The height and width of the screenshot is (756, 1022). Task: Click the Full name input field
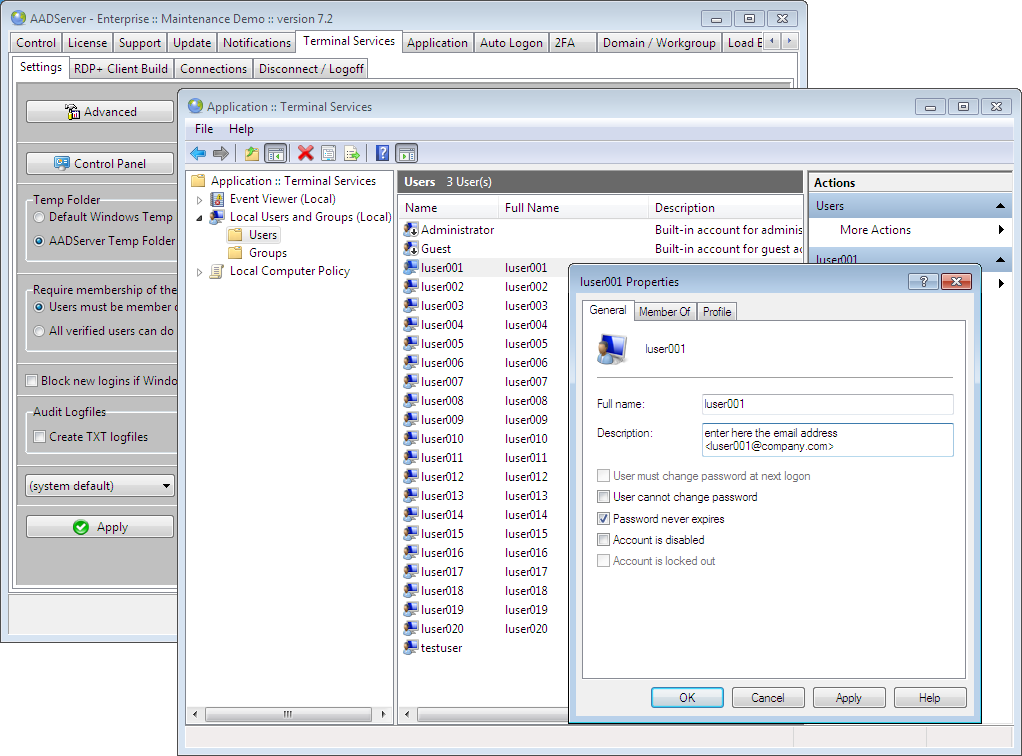point(827,404)
